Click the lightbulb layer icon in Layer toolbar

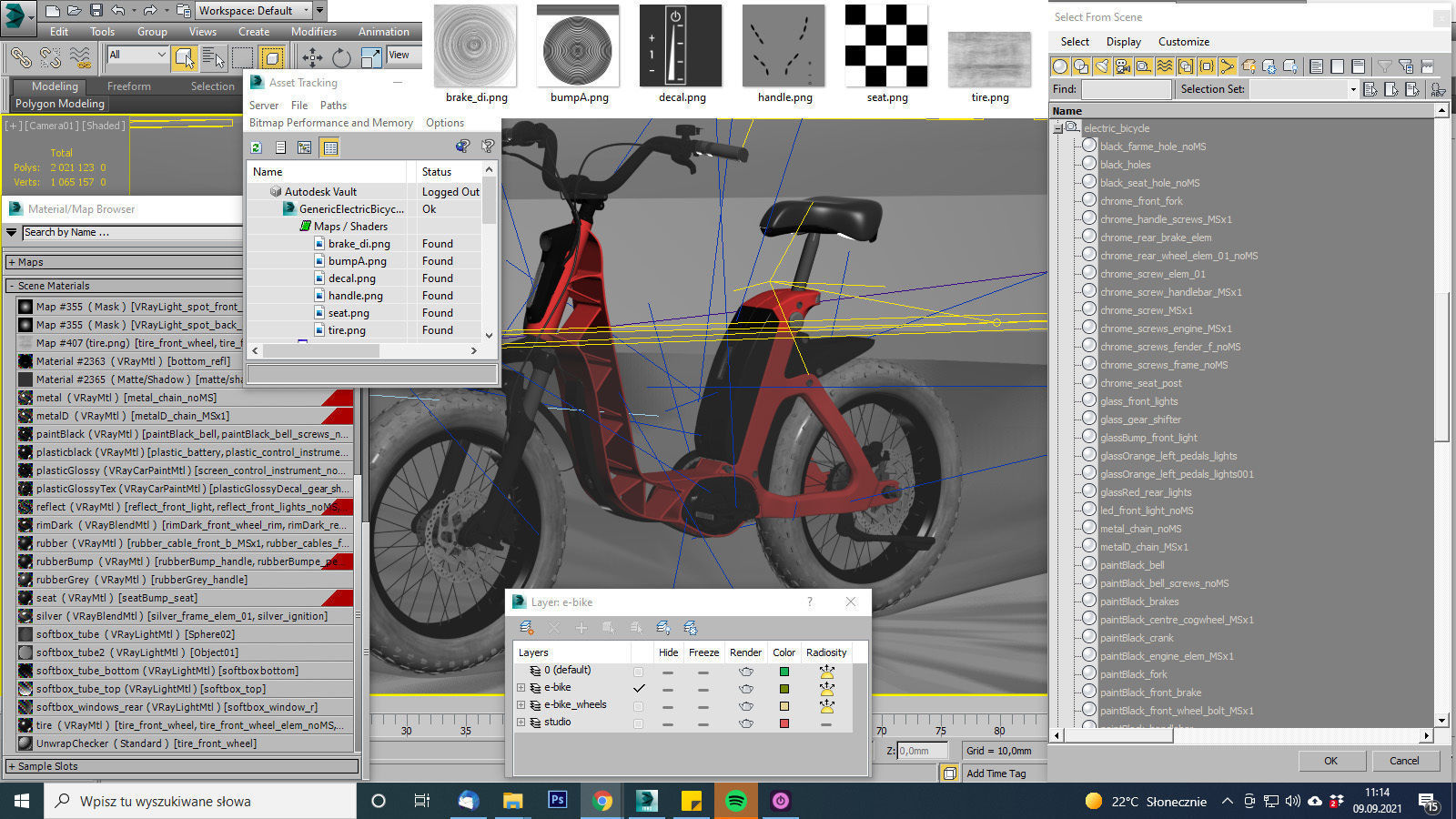coord(663,628)
